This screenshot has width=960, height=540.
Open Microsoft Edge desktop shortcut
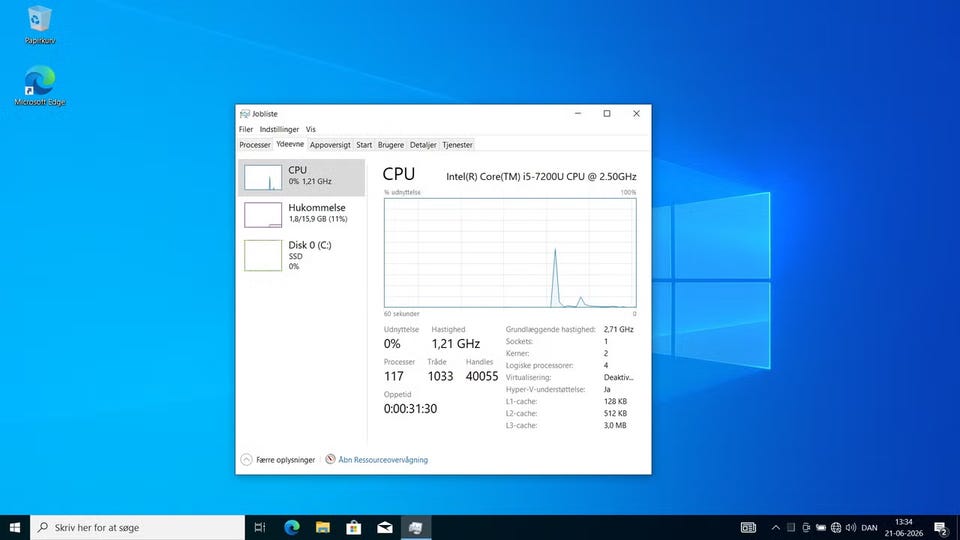click(40, 86)
